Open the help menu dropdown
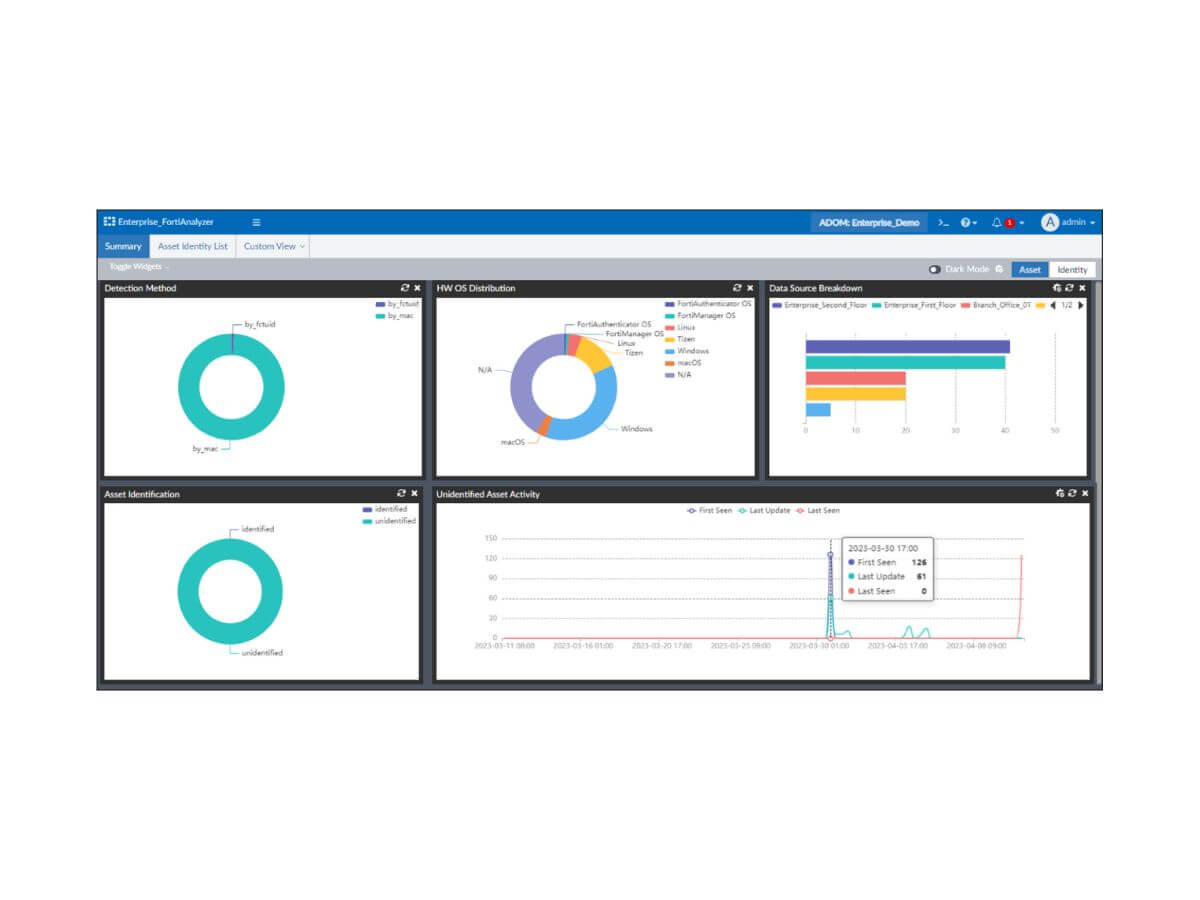This screenshot has width=1200, height=900. click(968, 222)
